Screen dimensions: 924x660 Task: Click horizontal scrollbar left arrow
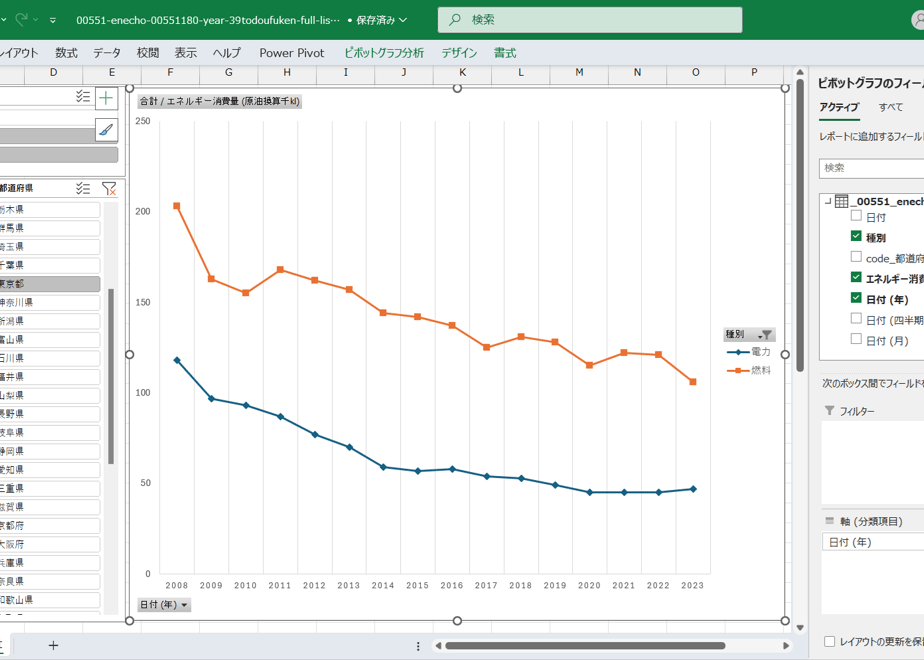click(438, 646)
